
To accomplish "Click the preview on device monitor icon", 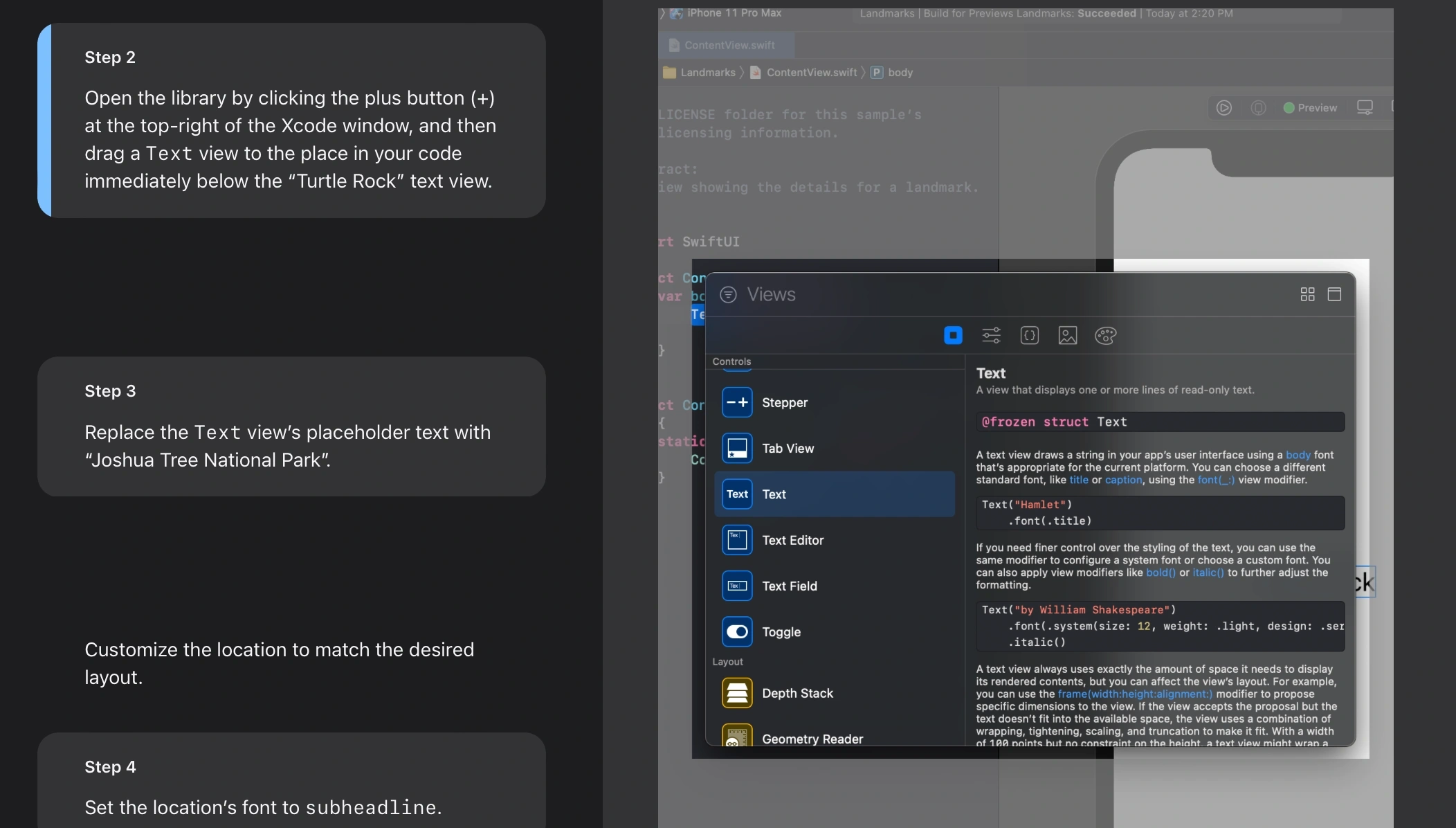I will tap(1365, 108).
